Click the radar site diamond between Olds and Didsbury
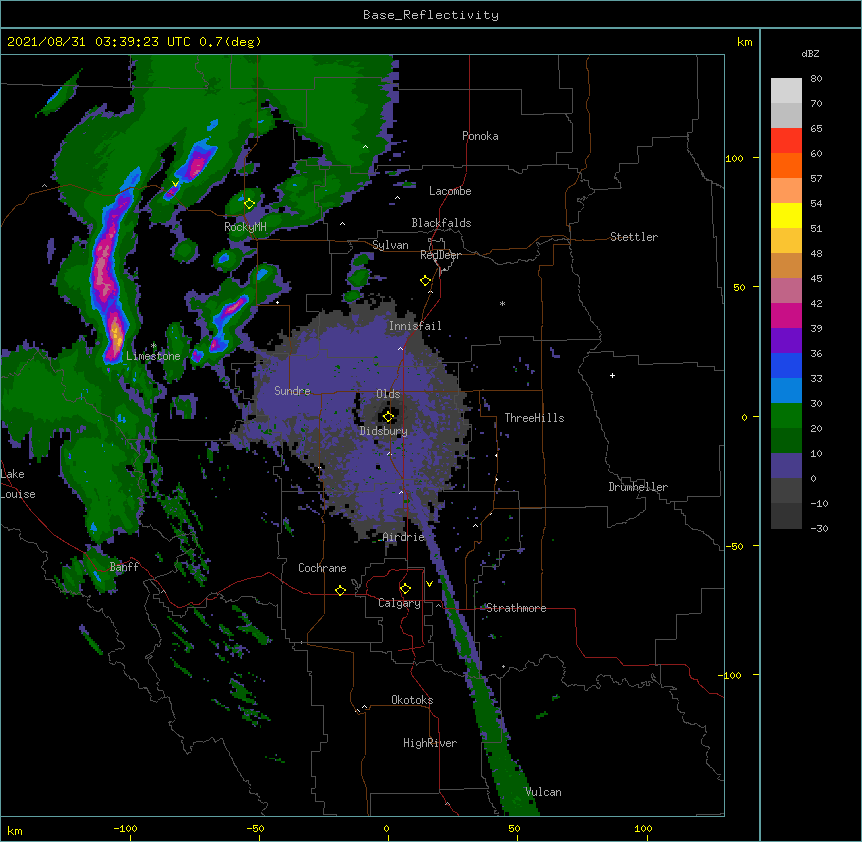Image resolution: width=862 pixels, height=842 pixels. coord(388,416)
